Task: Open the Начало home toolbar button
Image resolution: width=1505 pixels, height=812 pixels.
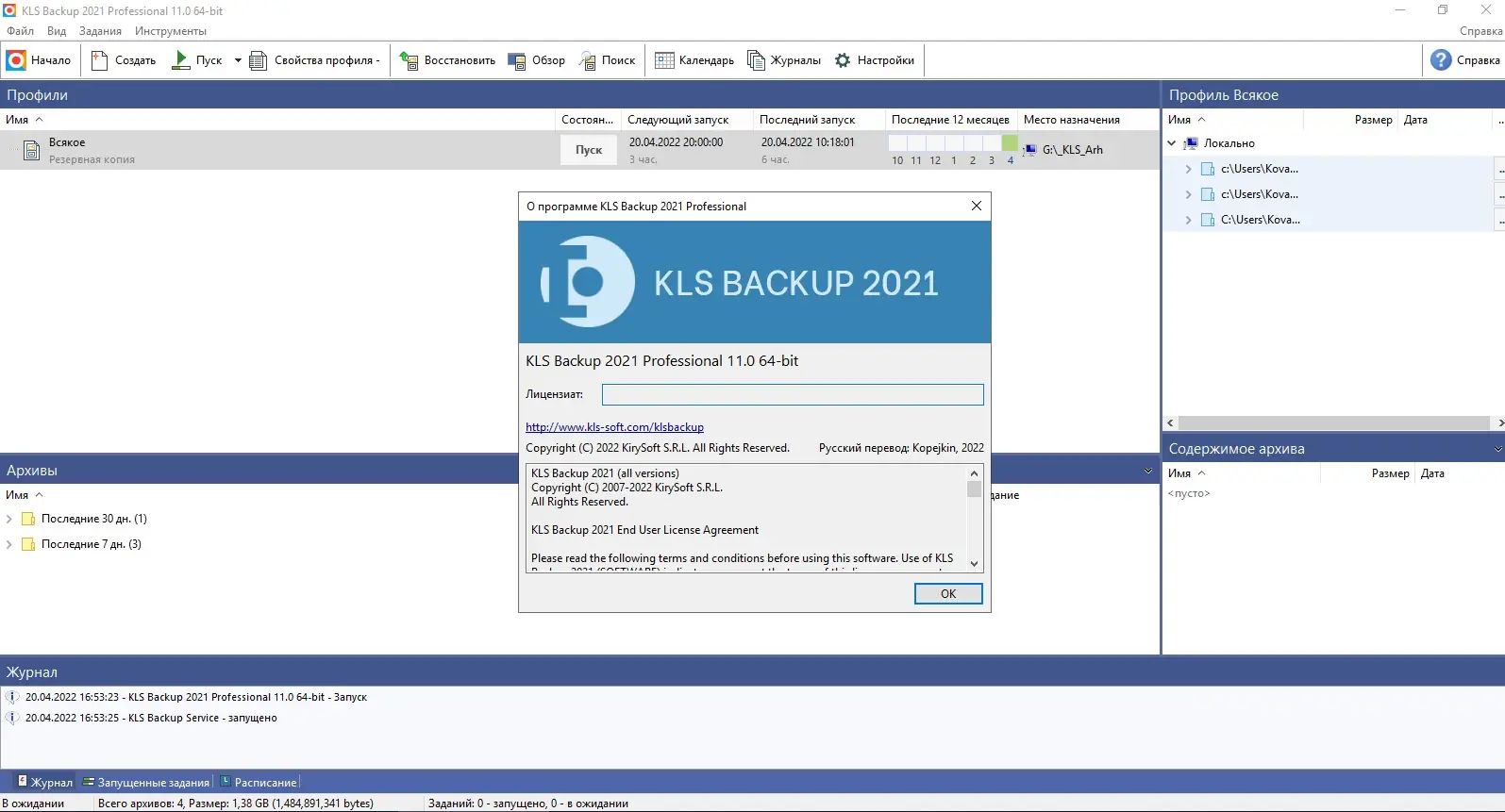Action: click(39, 60)
